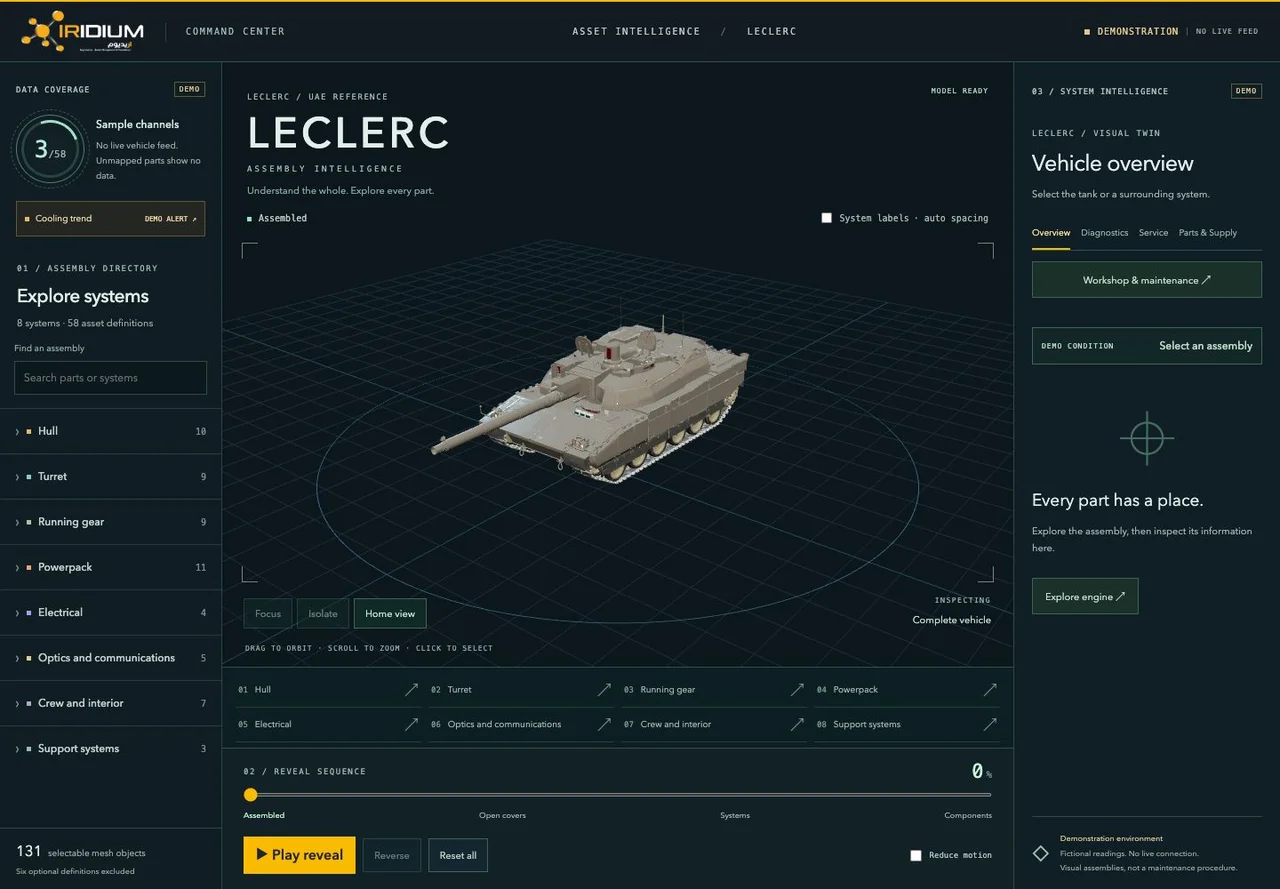Viewport: 1280px width, 889px height.
Task: Click the Search parts or systems field
Action: pyautogui.click(x=110, y=378)
